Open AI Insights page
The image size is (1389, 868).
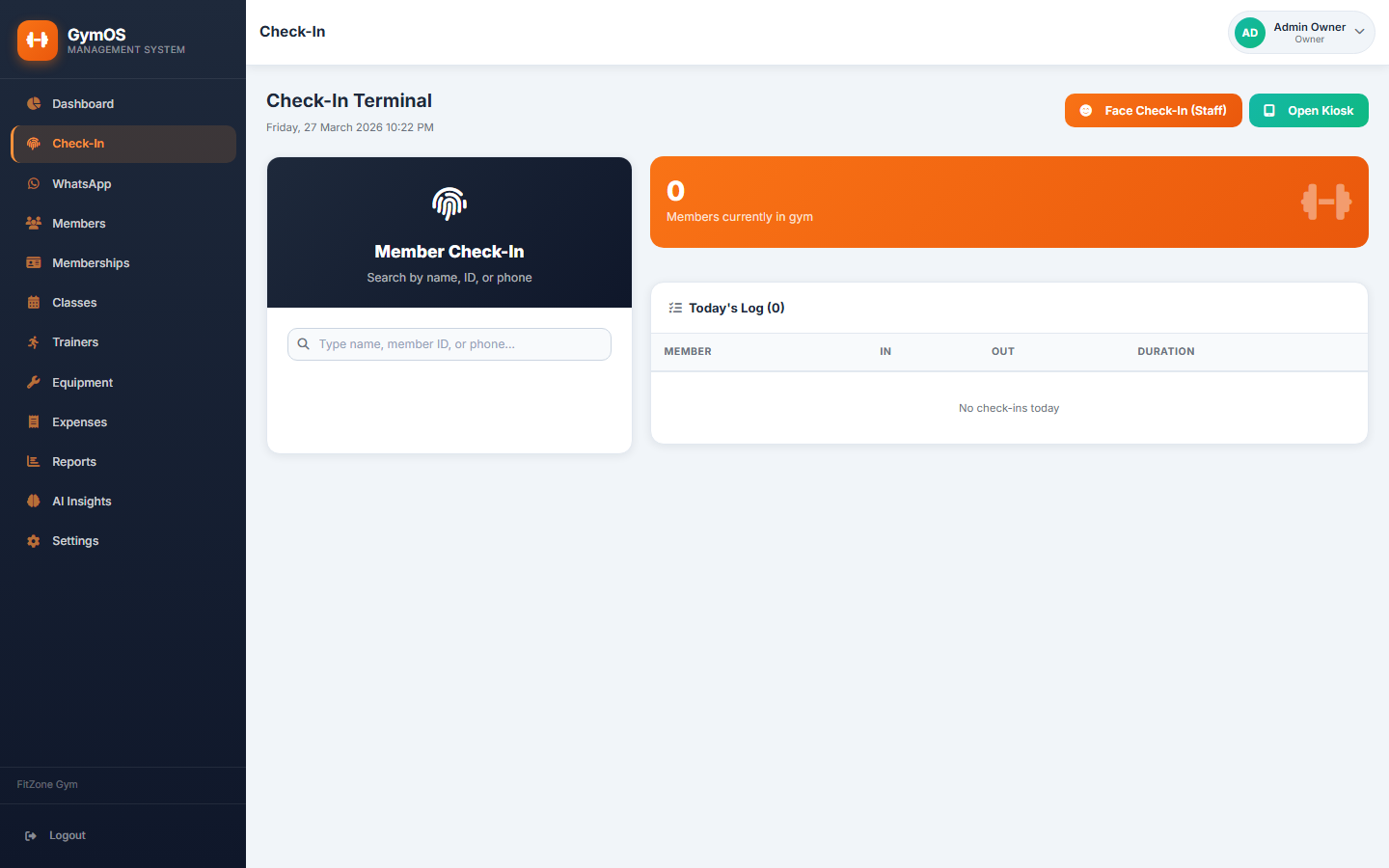(x=123, y=502)
